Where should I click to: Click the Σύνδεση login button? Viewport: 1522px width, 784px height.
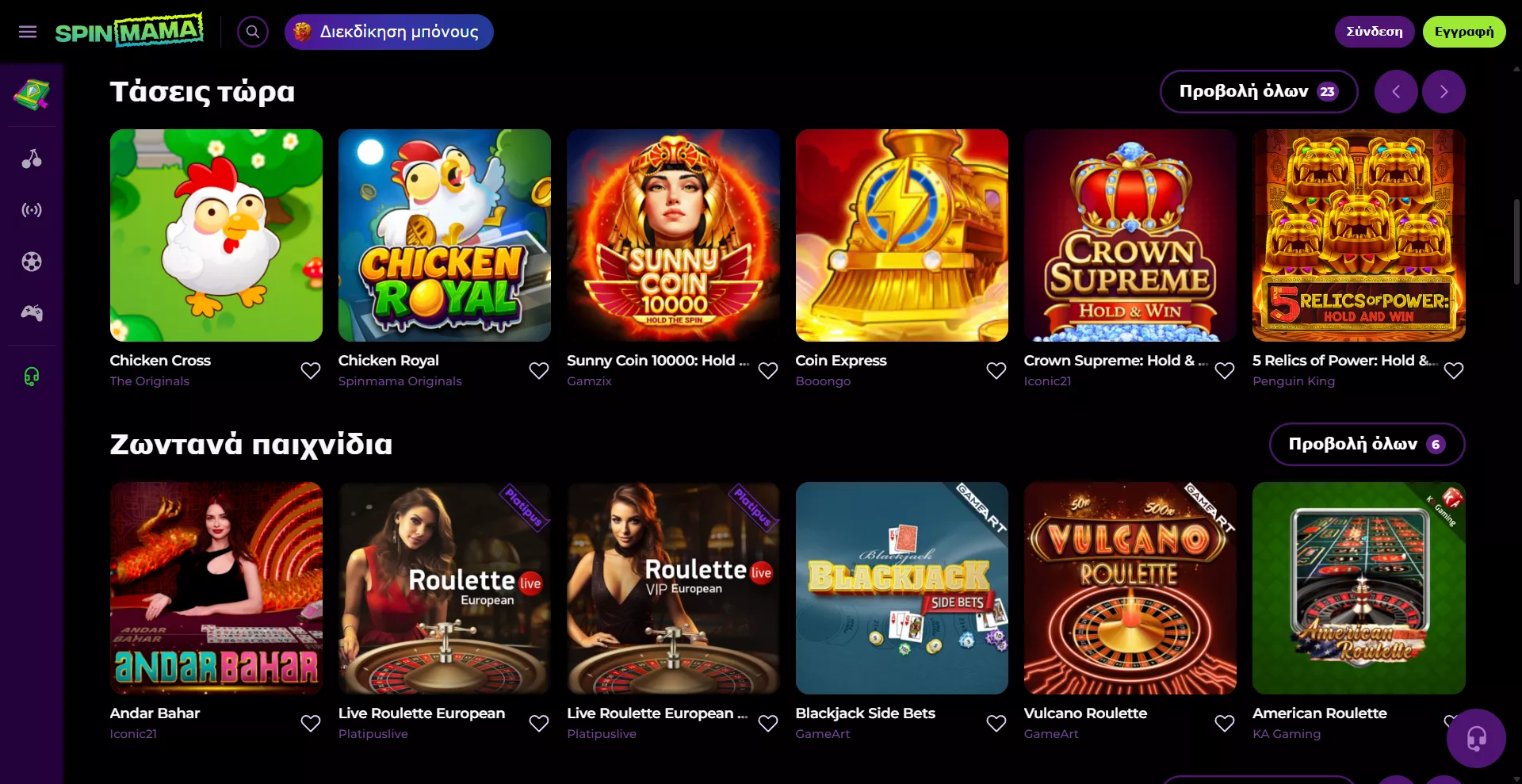[x=1374, y=32]
